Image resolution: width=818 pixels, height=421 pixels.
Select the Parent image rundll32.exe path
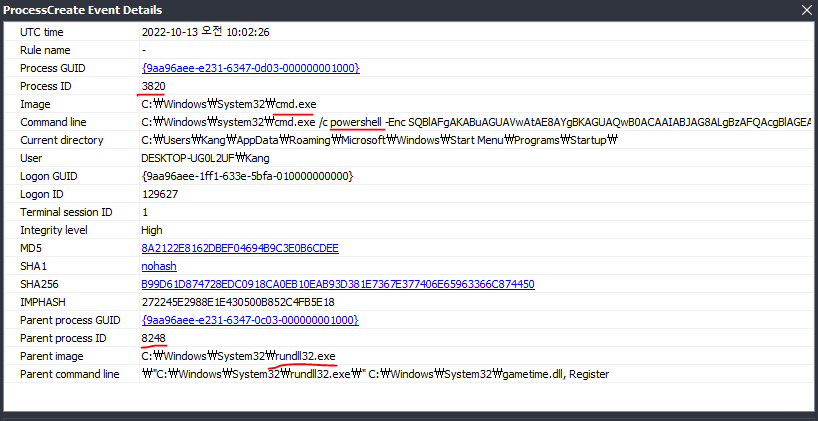coord(238,356)
